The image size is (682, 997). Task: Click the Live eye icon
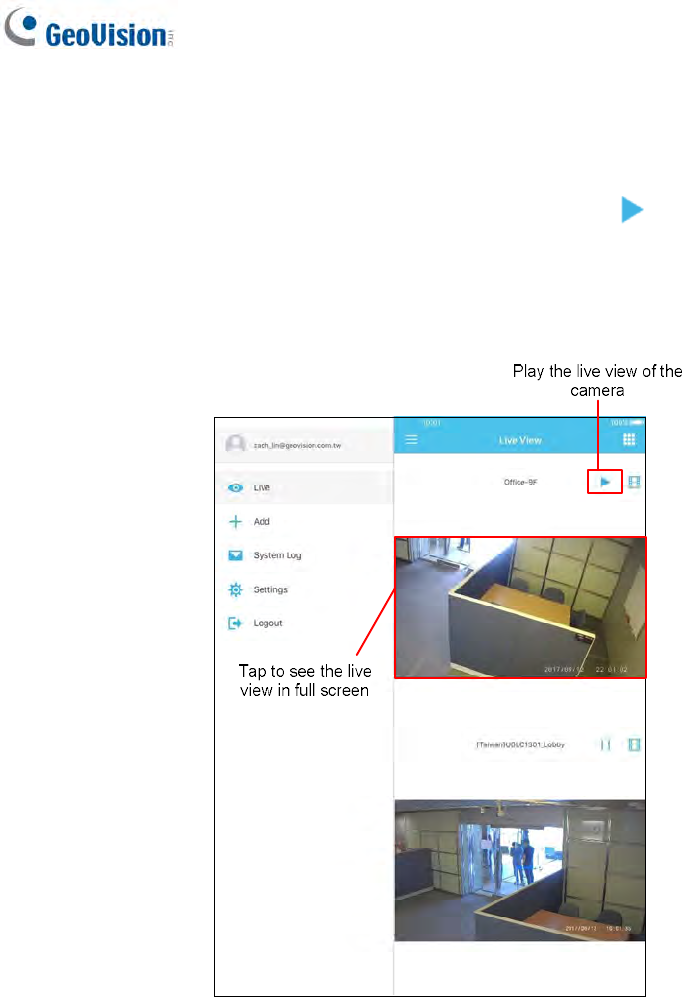pos(235,488)
